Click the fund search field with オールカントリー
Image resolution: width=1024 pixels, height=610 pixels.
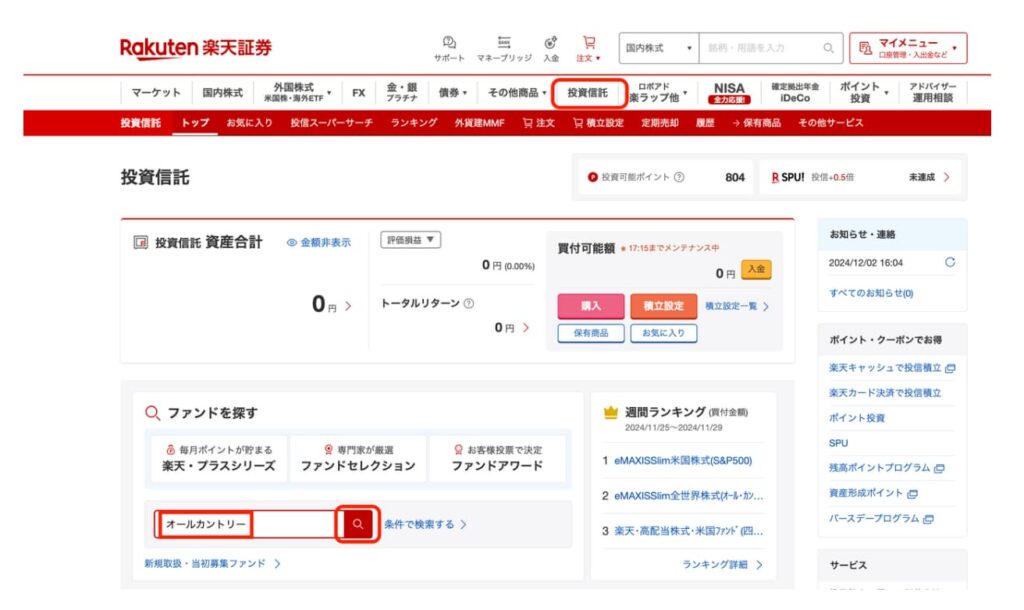click(x=248, y=524)
